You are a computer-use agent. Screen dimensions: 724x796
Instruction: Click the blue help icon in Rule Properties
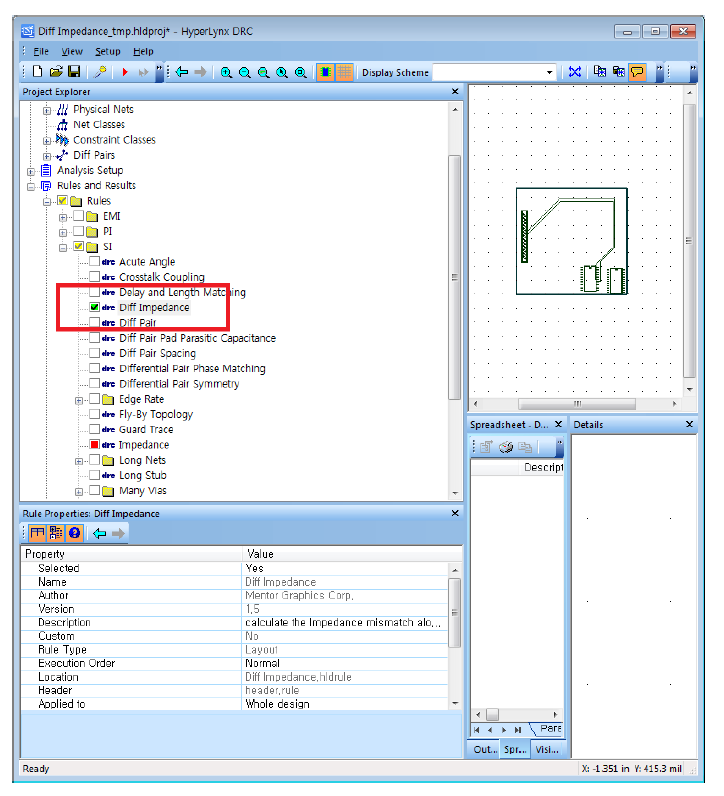coord(74,533)
